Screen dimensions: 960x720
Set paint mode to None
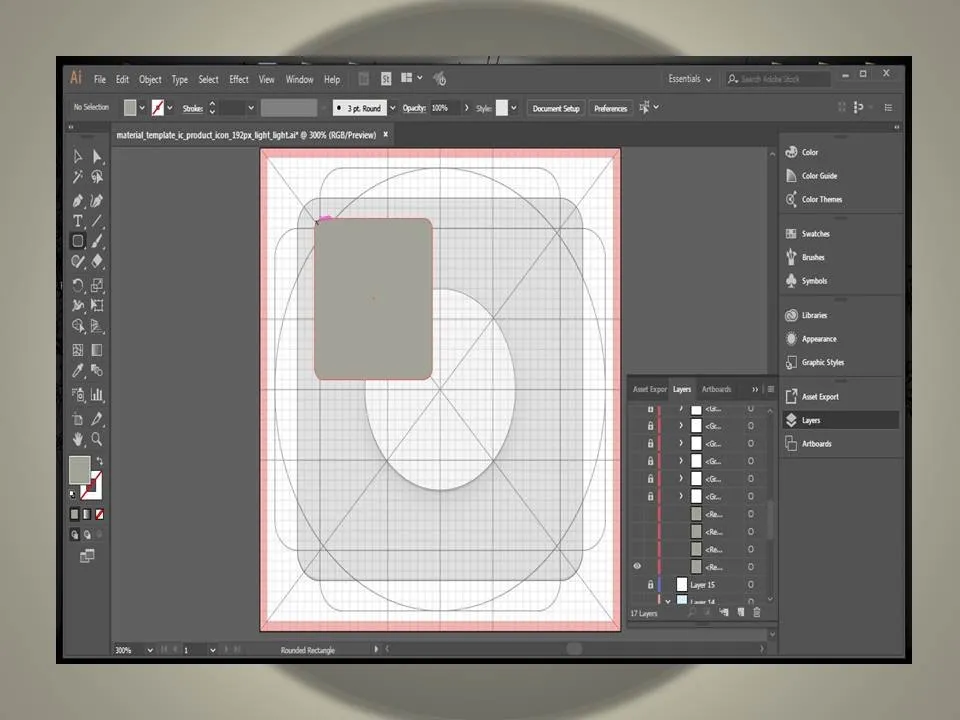(99, 514)
